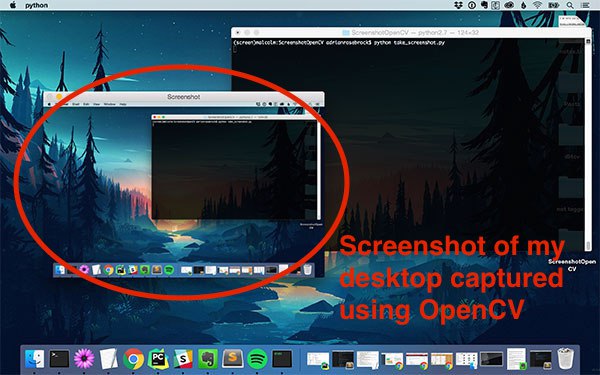Screen dimensions: 600x375
Task: Click the droplet icon in menu bar
Action: coord(523,5)
